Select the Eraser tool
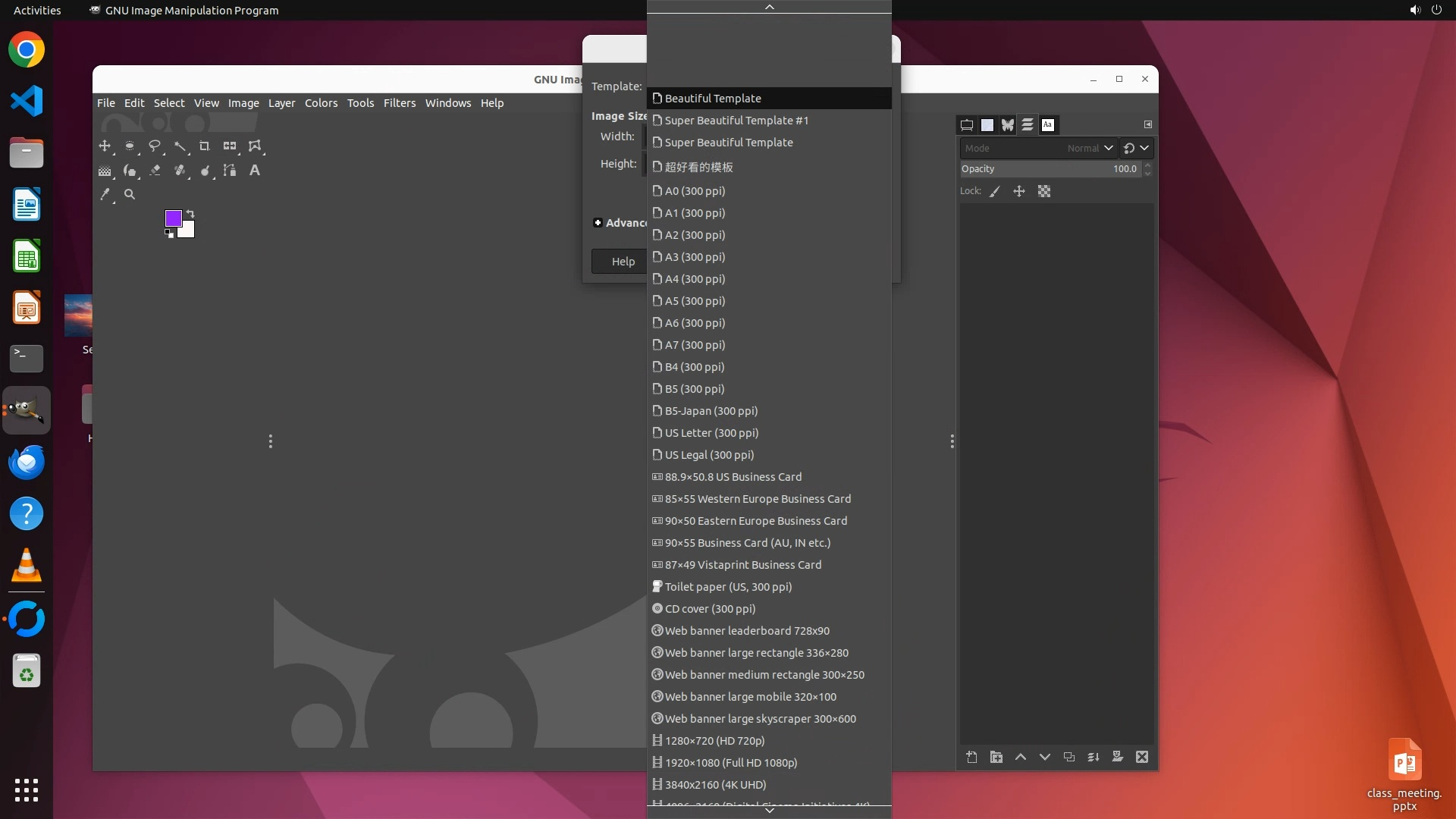Image resolution: width=1456 pixels, height=819 pixels. (x=155, y=171)
